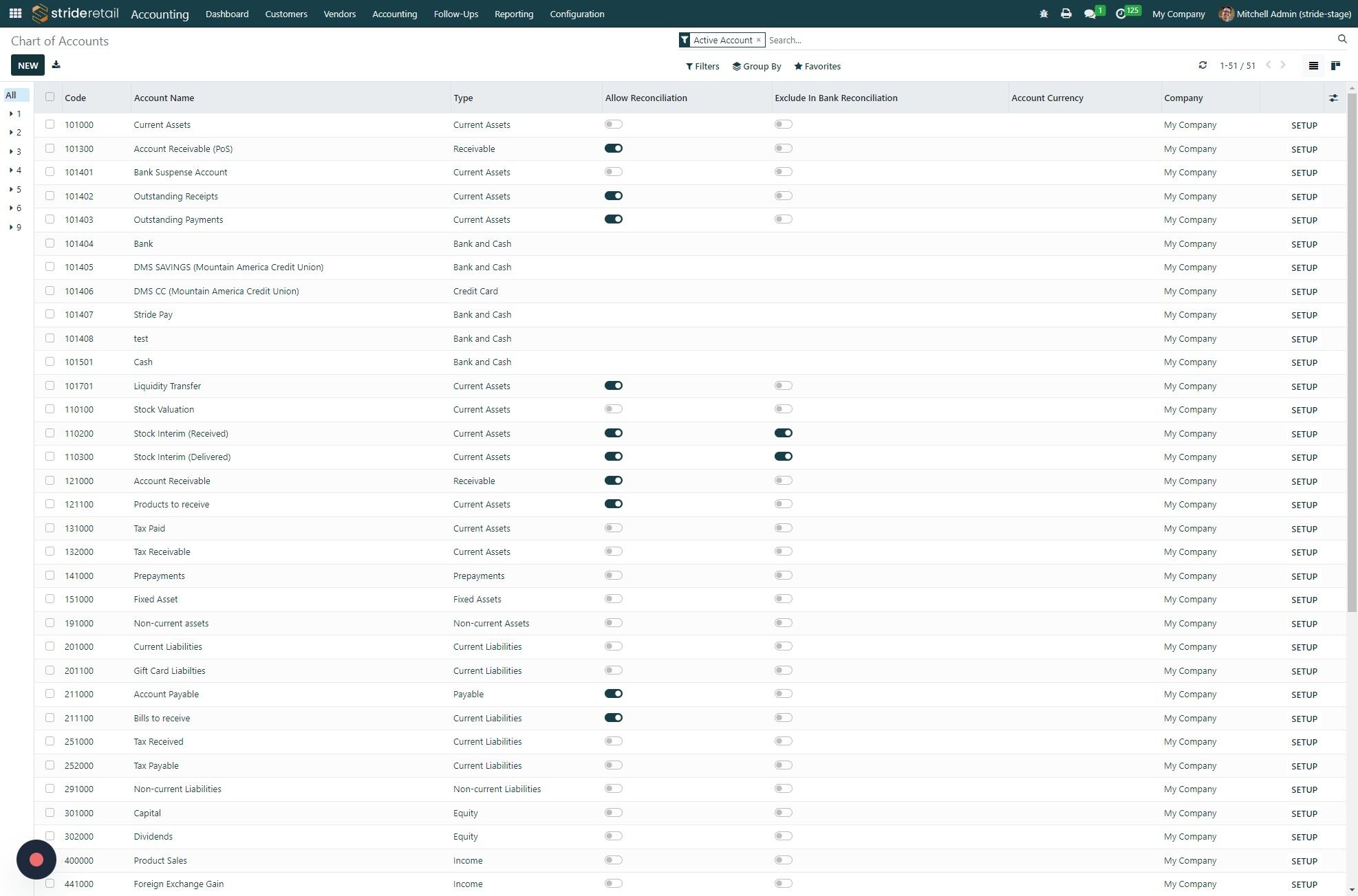Tick the checkbox for account 101404 Bank
Image resolution: width=1358 pixels, height=896 pixels.
[x=50, y=243]
